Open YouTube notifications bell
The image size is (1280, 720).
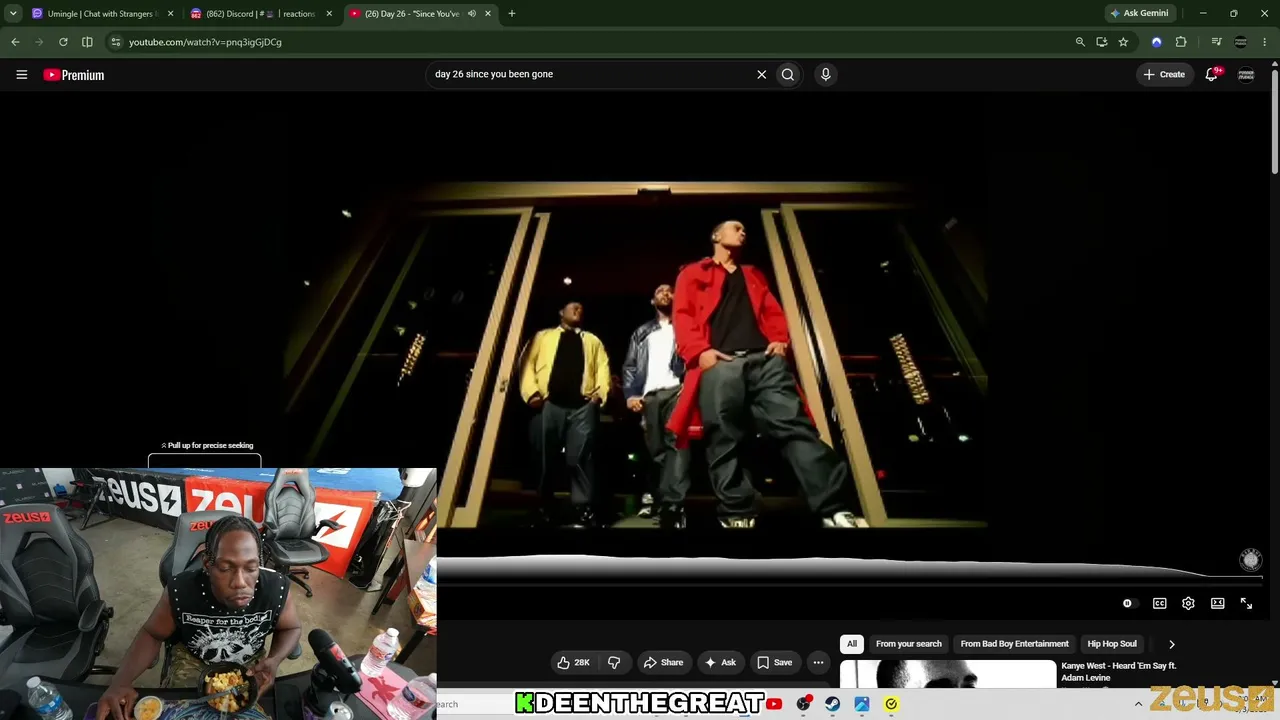(x=1212, y=74)
